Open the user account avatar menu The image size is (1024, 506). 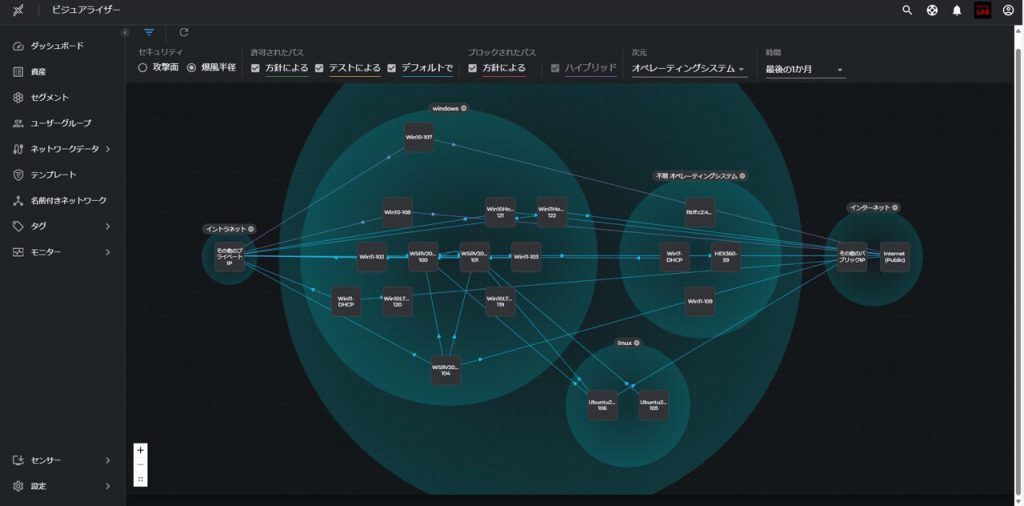(1008, 10)
